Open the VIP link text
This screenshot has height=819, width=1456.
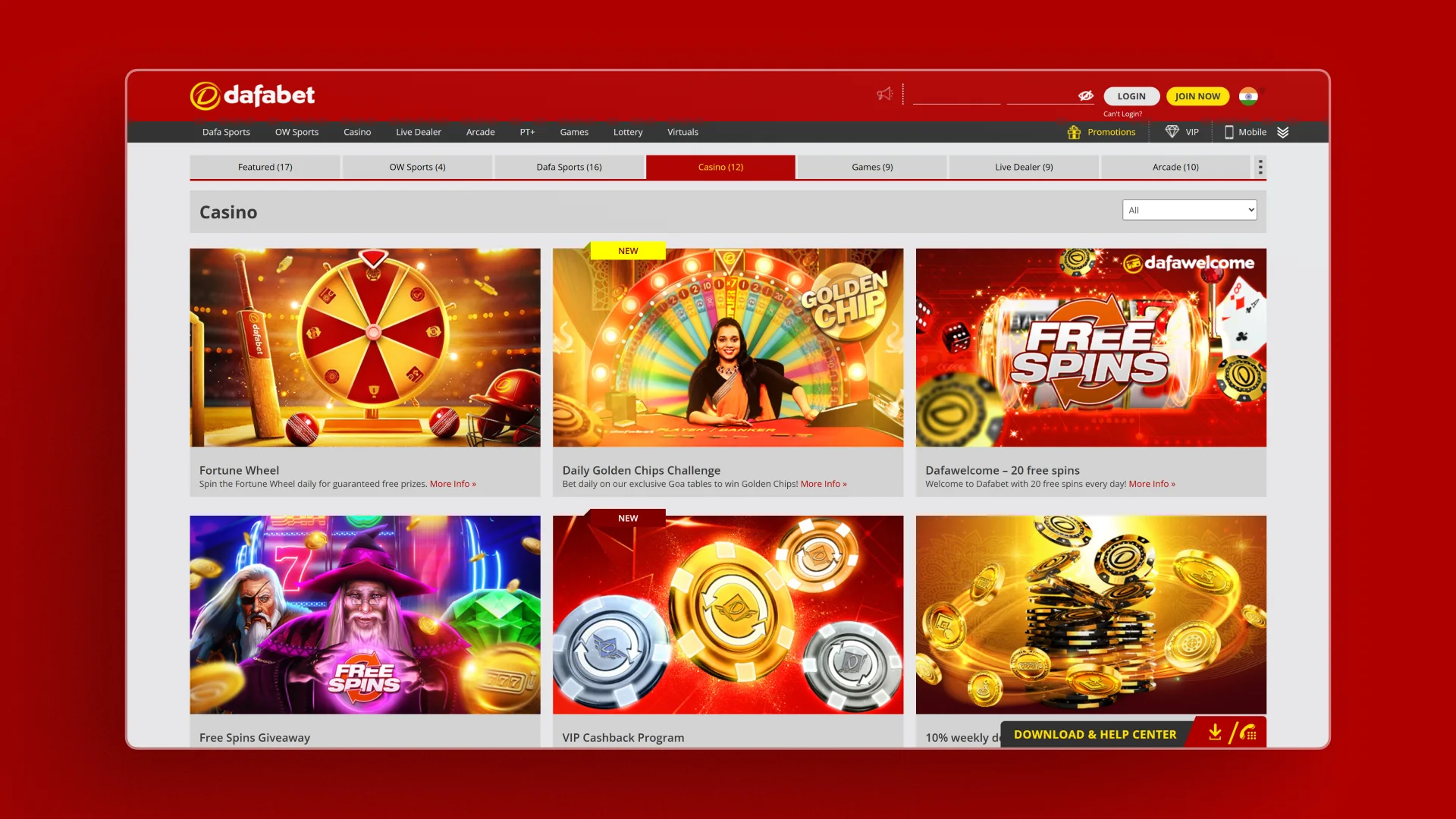[1192, 132]
